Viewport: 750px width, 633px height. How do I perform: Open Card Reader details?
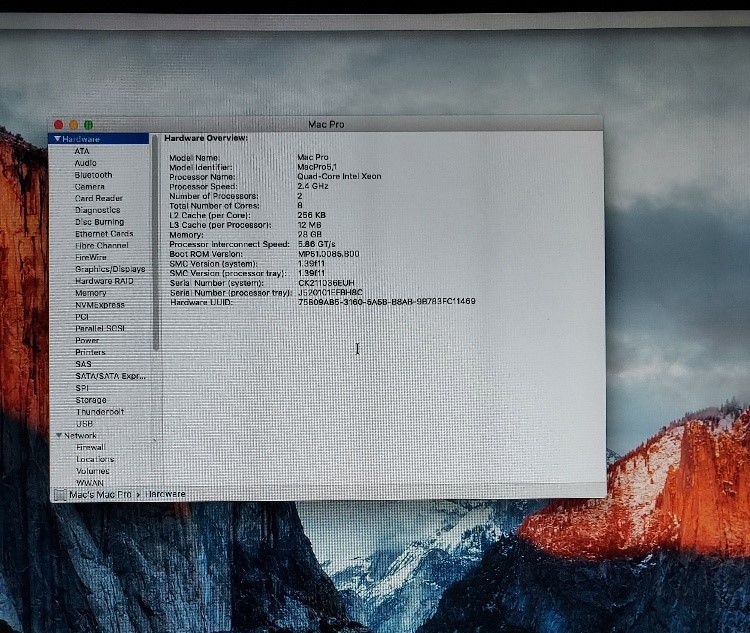[x=99, y=198]
